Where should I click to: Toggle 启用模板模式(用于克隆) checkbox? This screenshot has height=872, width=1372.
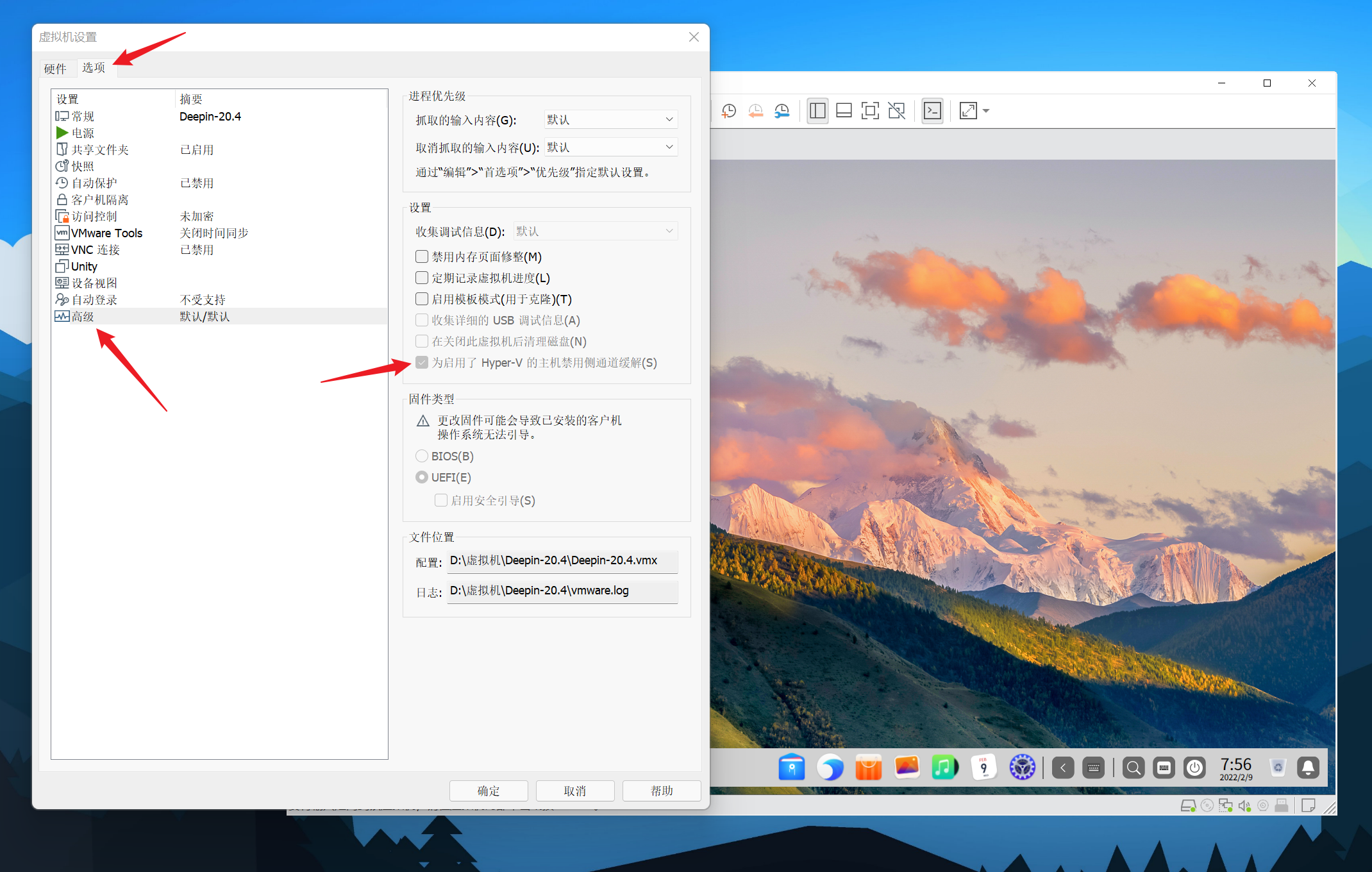click(x=422, y=299)
